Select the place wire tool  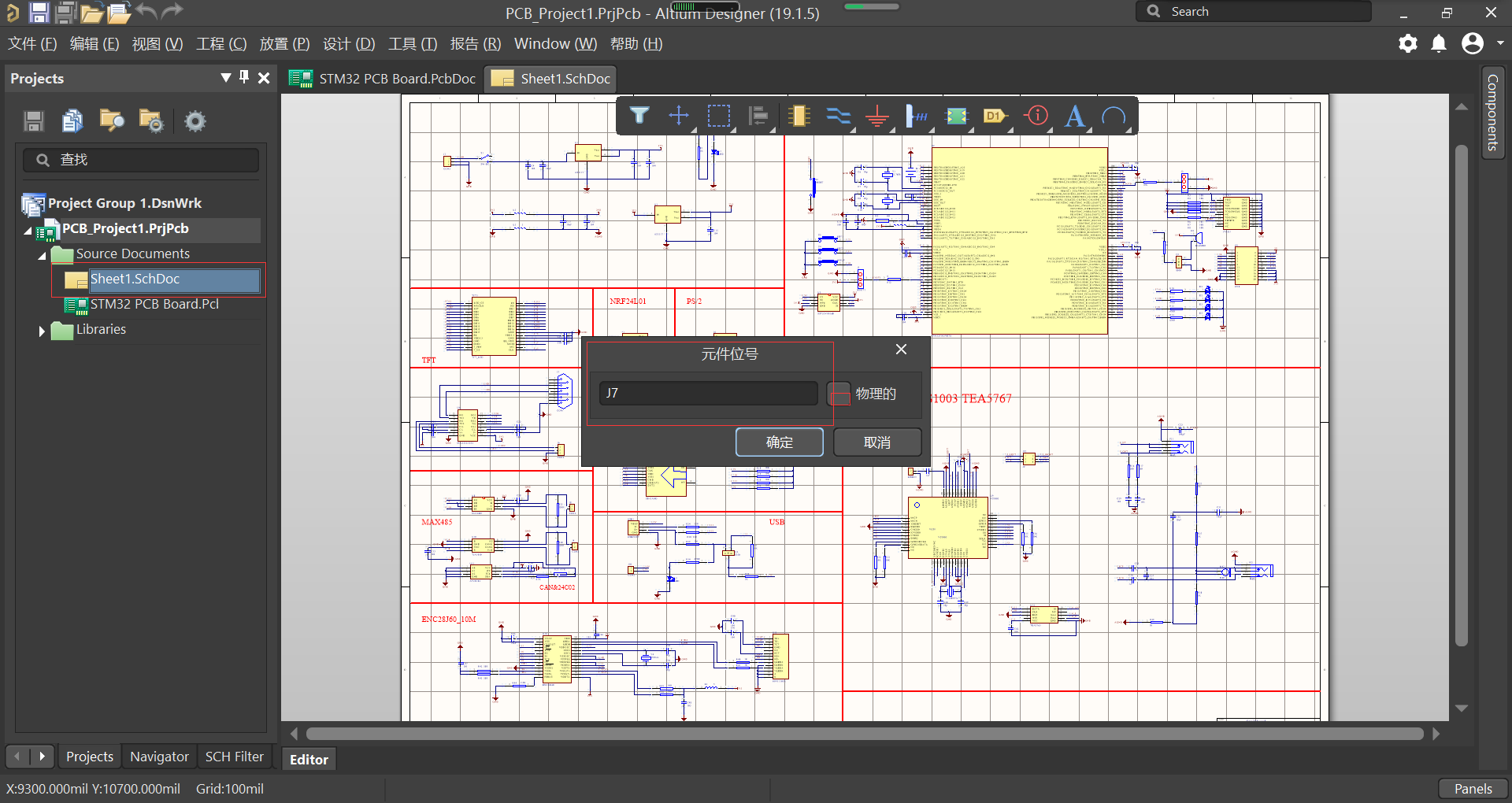click(838, 116)
